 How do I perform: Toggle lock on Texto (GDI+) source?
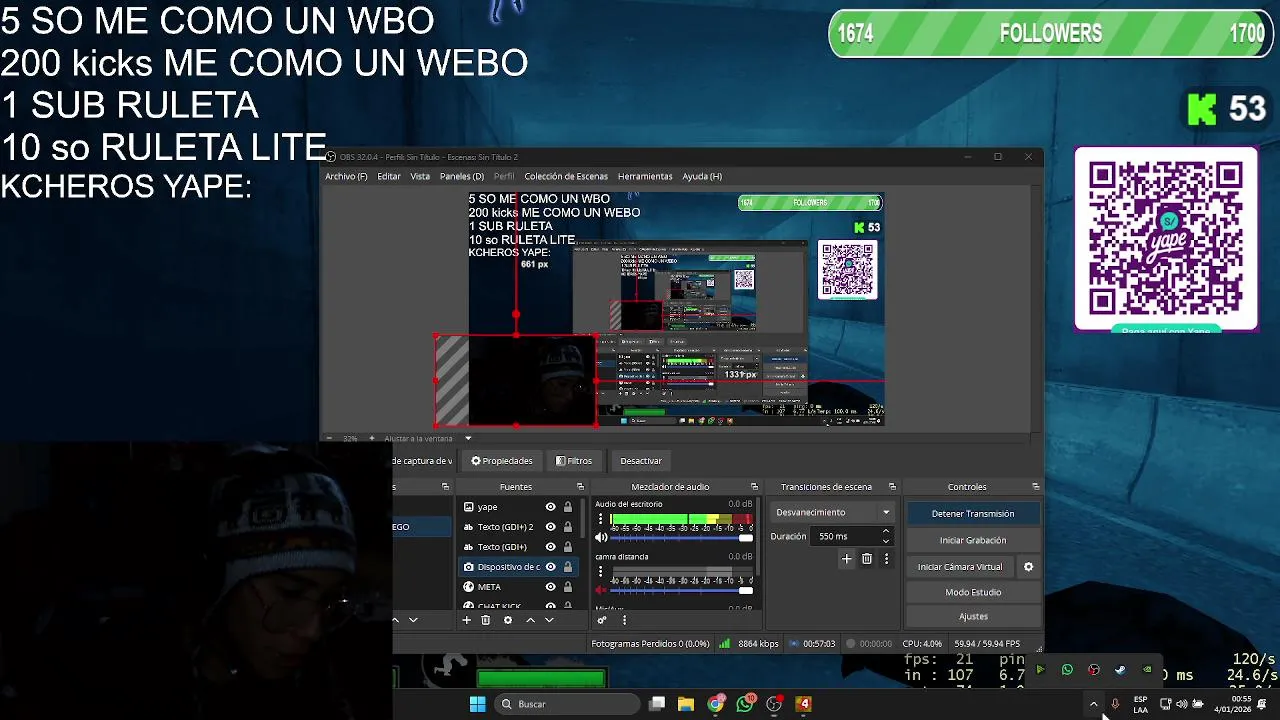[568, 547]
